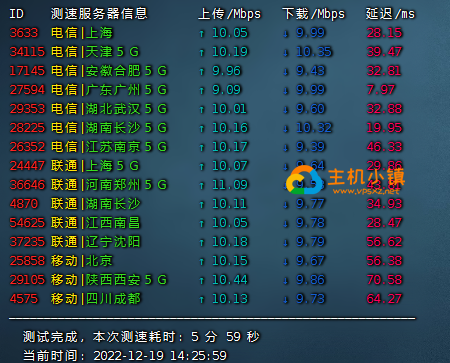Select server ID 4575
This screenshot has height=363, width=450.
click(24, 299)
